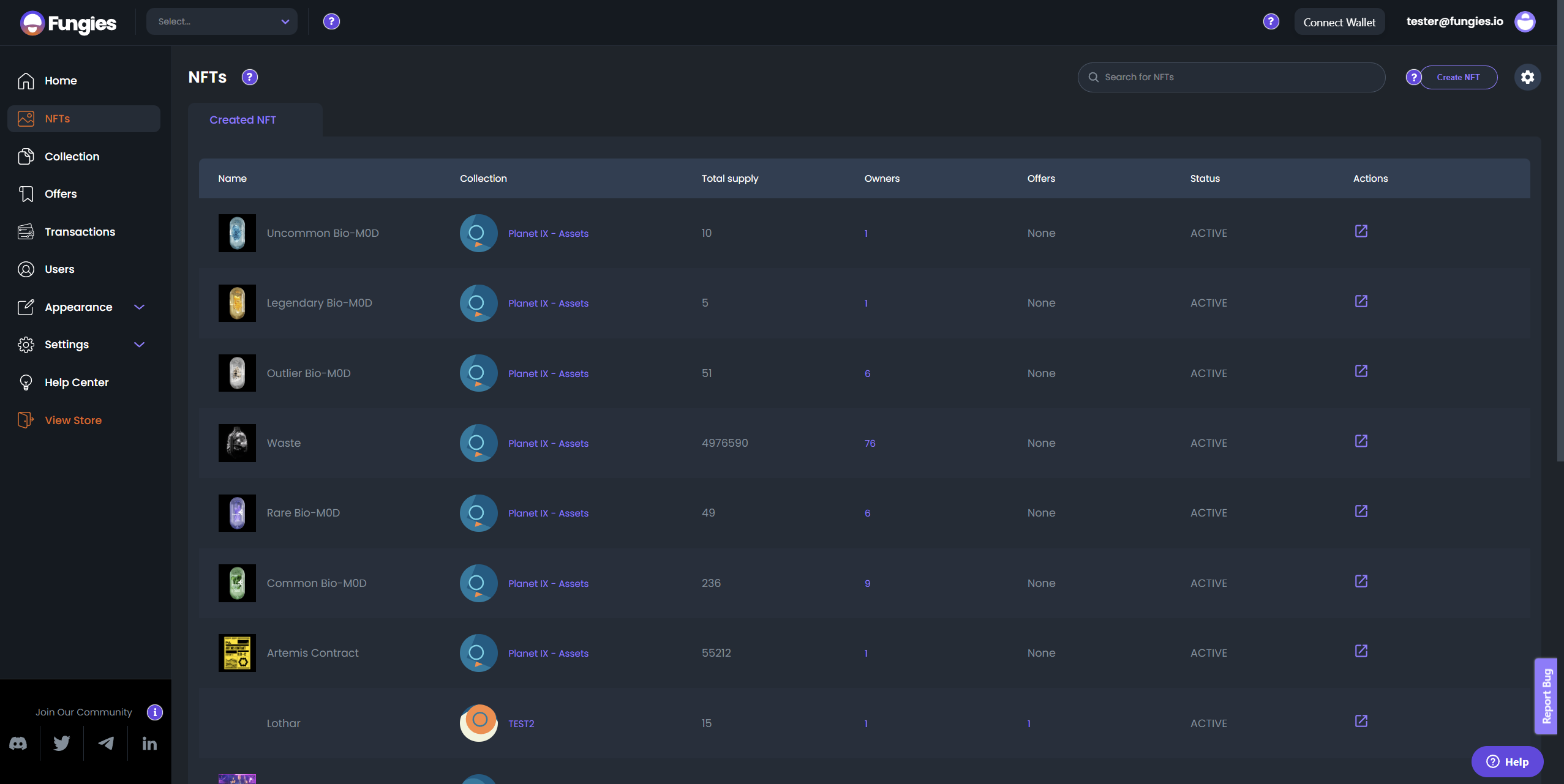Click help icon next to NFTs heading
1564x784 pixels.
[250, 77]
